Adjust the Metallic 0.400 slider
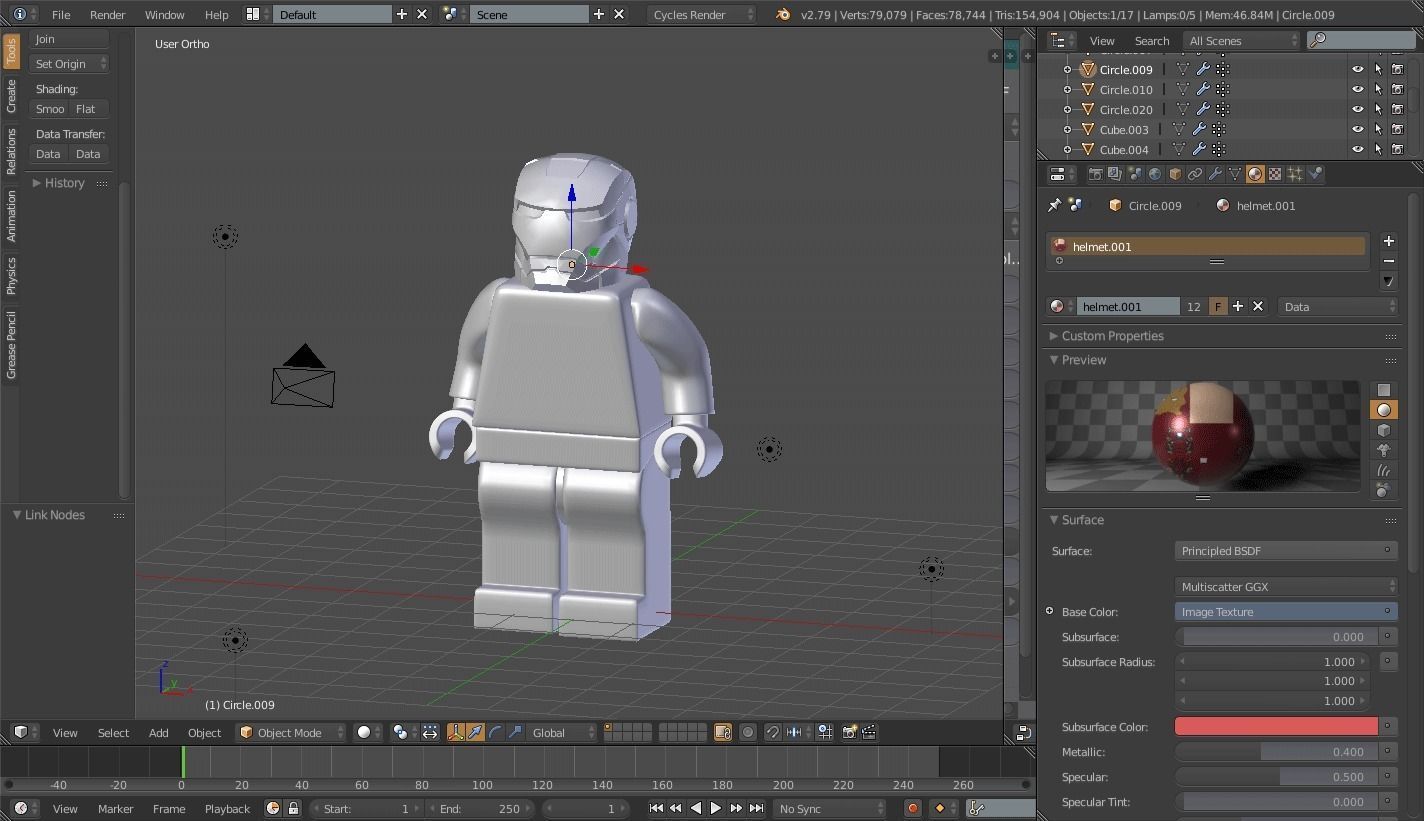 click(x=1276, y=752)
